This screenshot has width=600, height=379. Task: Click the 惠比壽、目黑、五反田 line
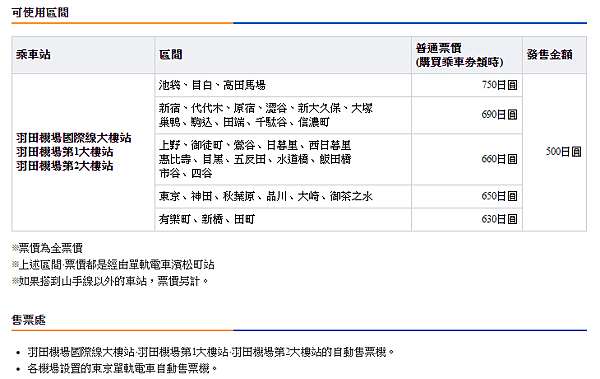(255, 159)
